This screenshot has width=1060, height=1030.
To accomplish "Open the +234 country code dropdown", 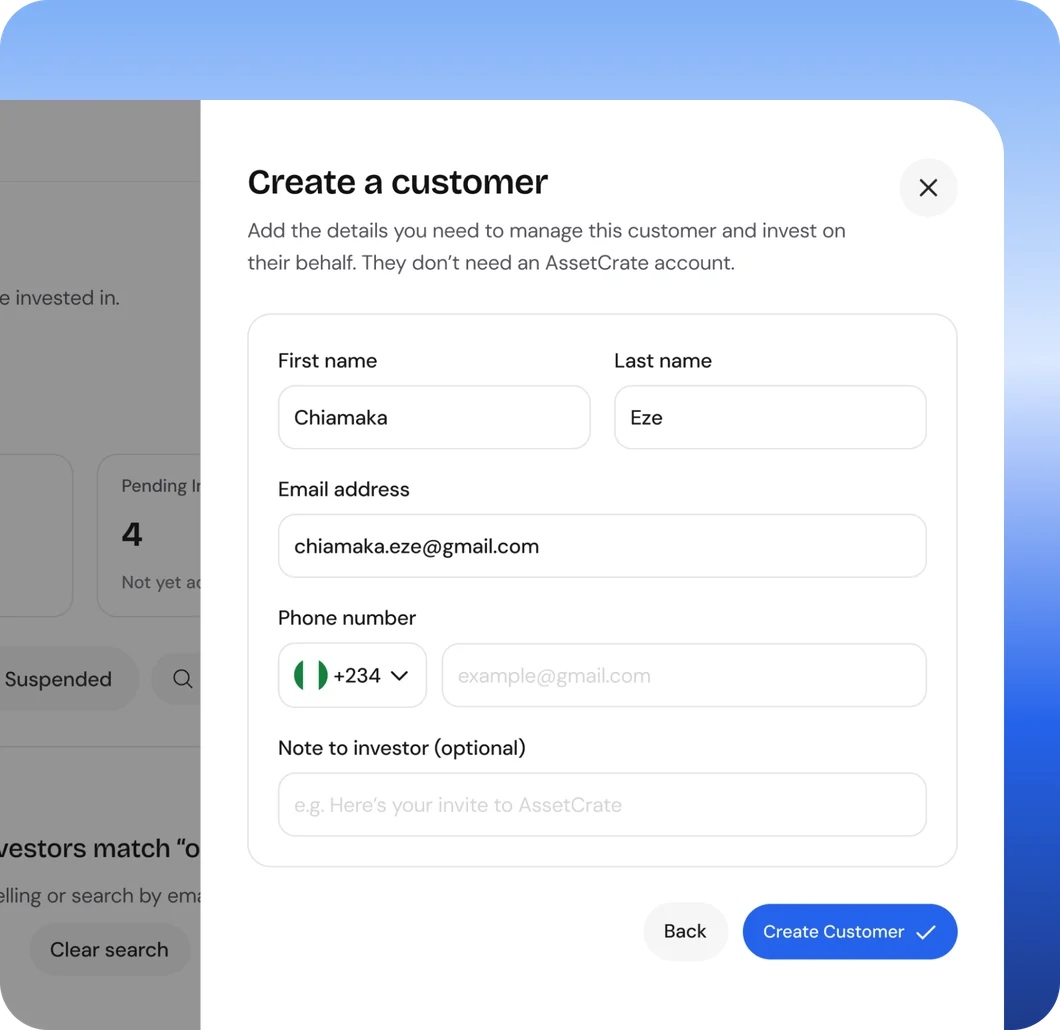I will pos(352,675).
